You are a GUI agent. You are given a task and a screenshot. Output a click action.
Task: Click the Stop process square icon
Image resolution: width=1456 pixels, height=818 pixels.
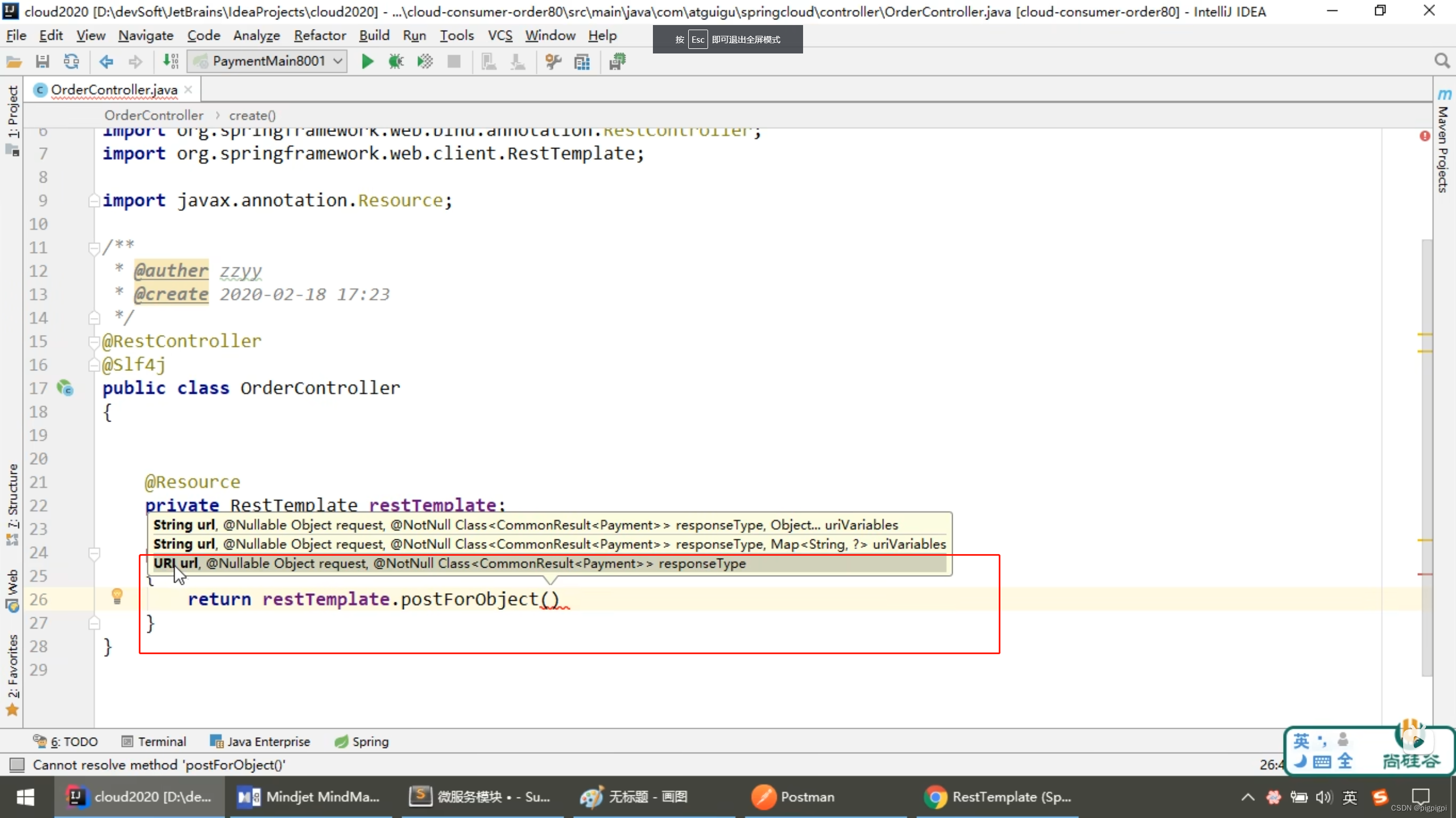(x=454, y=61)
